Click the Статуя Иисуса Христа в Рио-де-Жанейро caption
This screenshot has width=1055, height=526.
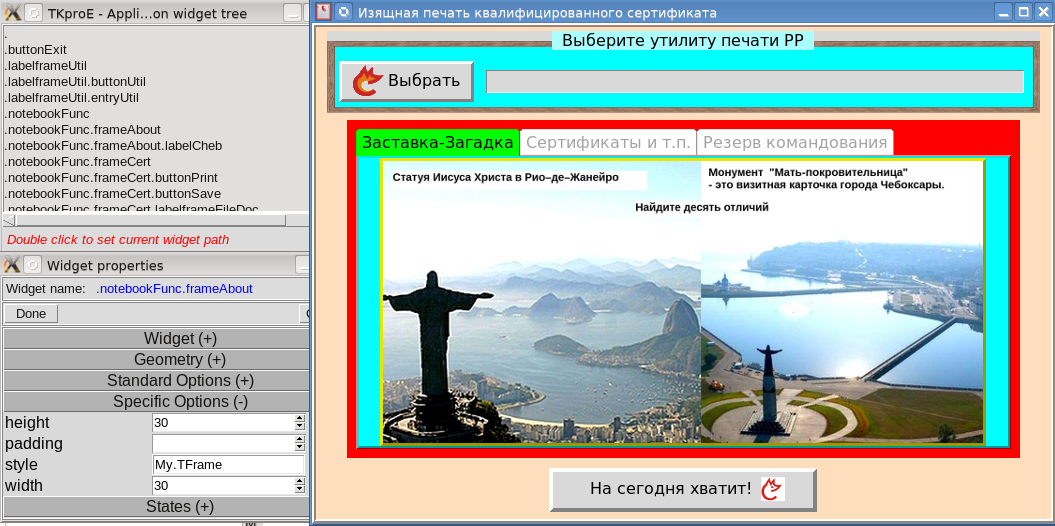tap(505, 178)
